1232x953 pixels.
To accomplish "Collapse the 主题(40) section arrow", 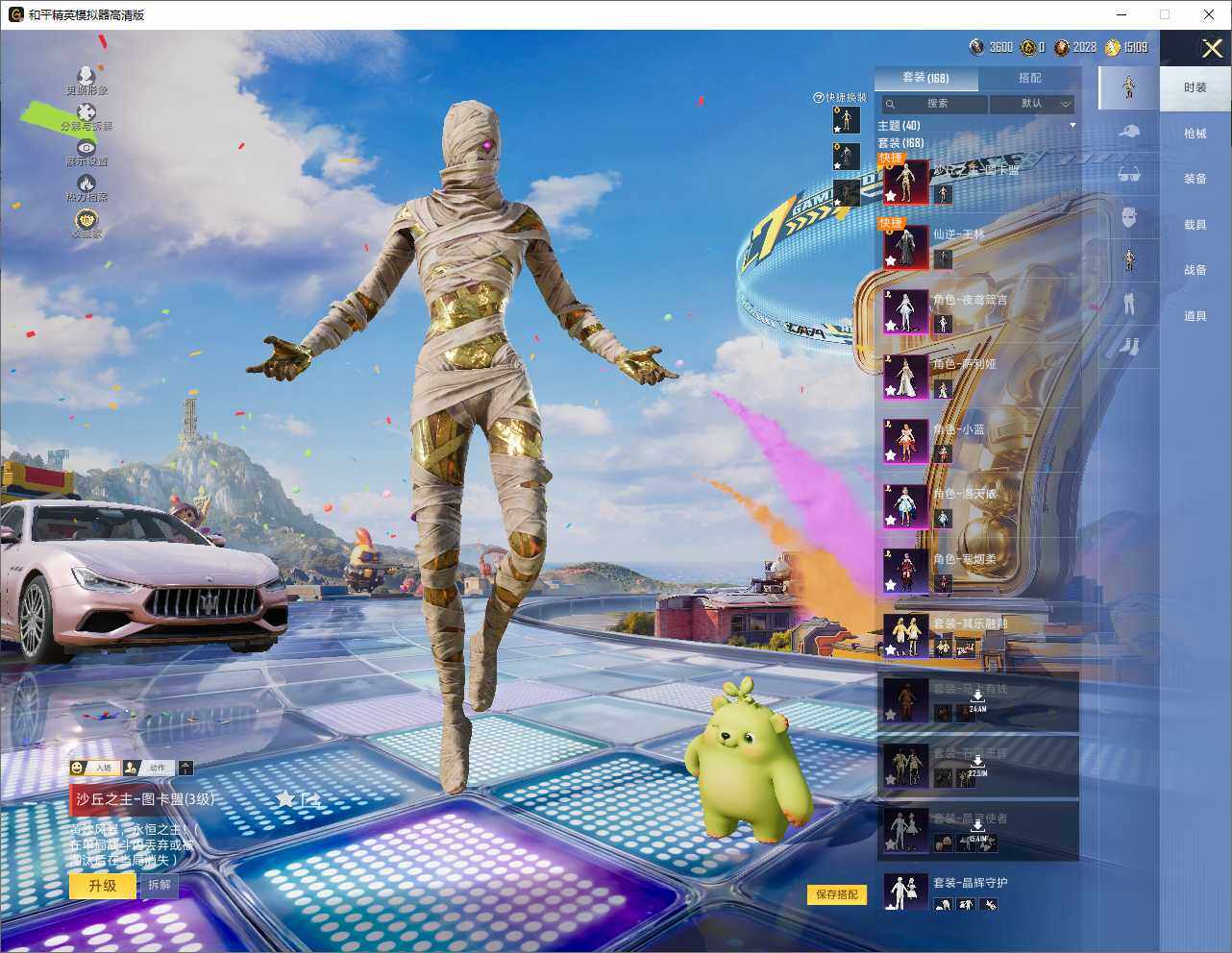I will pyautogui.click(x=1072, y=126).
